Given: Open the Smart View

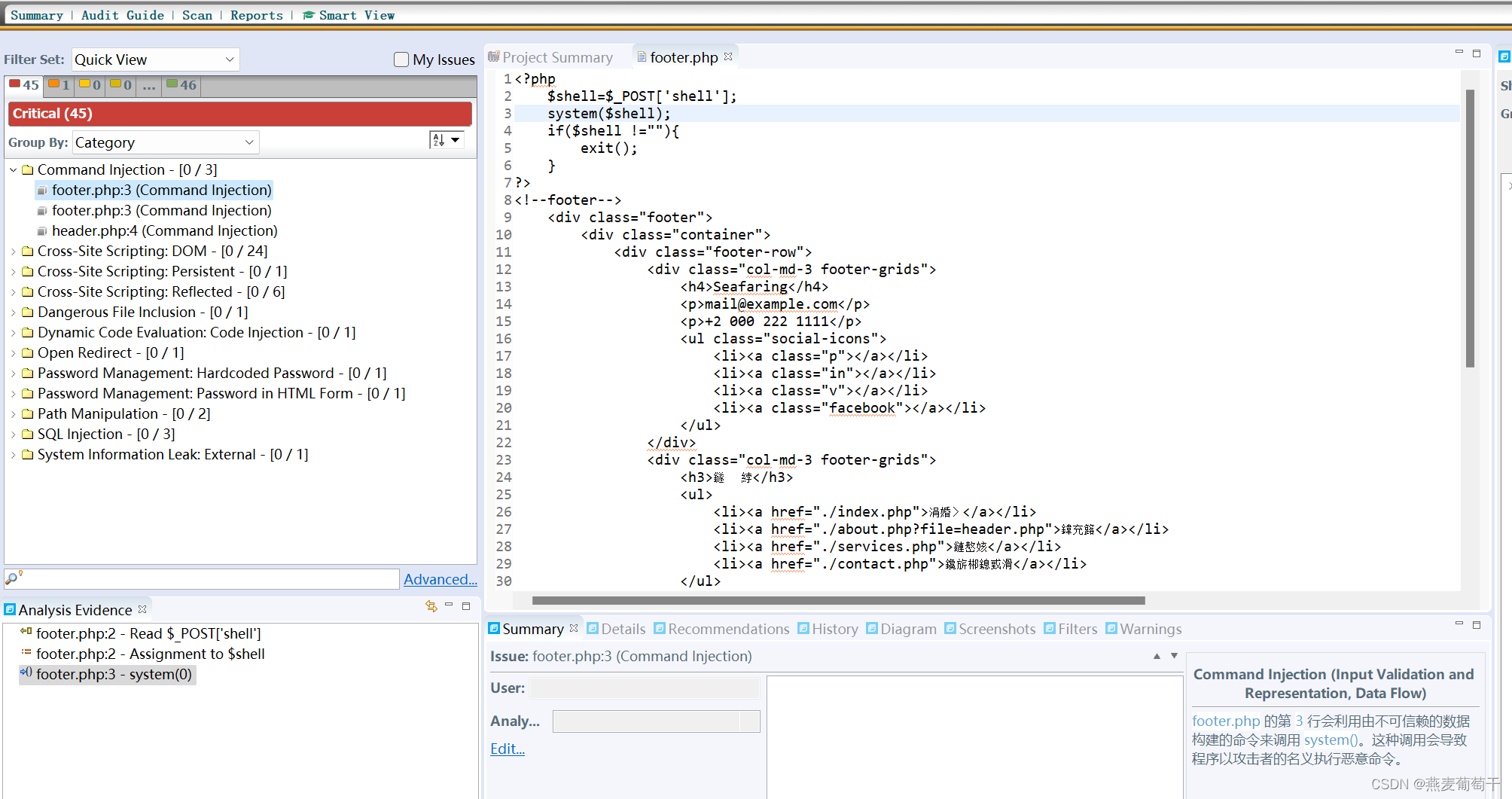Looking at the screenshot, I should [349, 15].
